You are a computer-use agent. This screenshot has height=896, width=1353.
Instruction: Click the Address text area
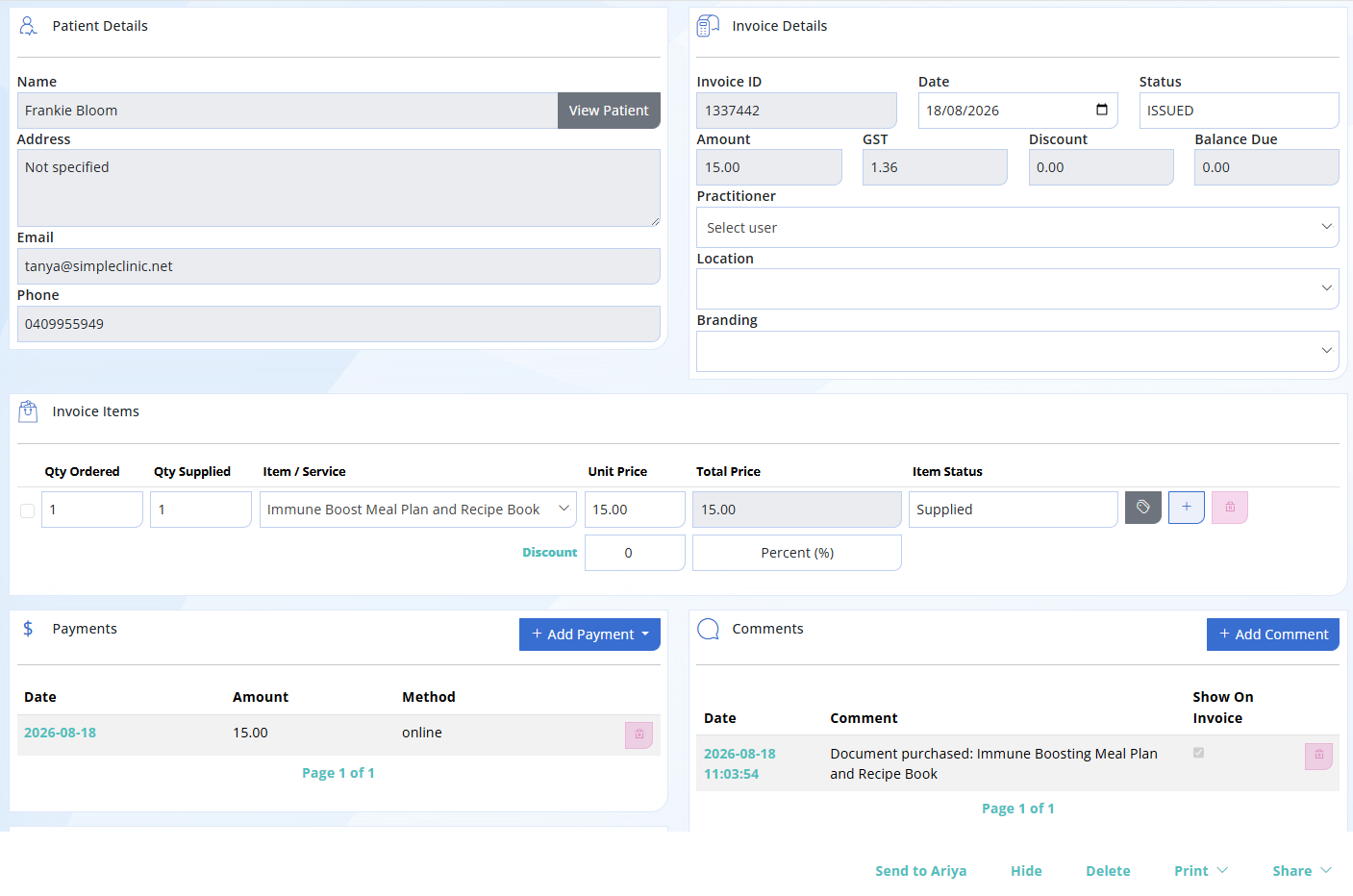click(x=338, y=188)
